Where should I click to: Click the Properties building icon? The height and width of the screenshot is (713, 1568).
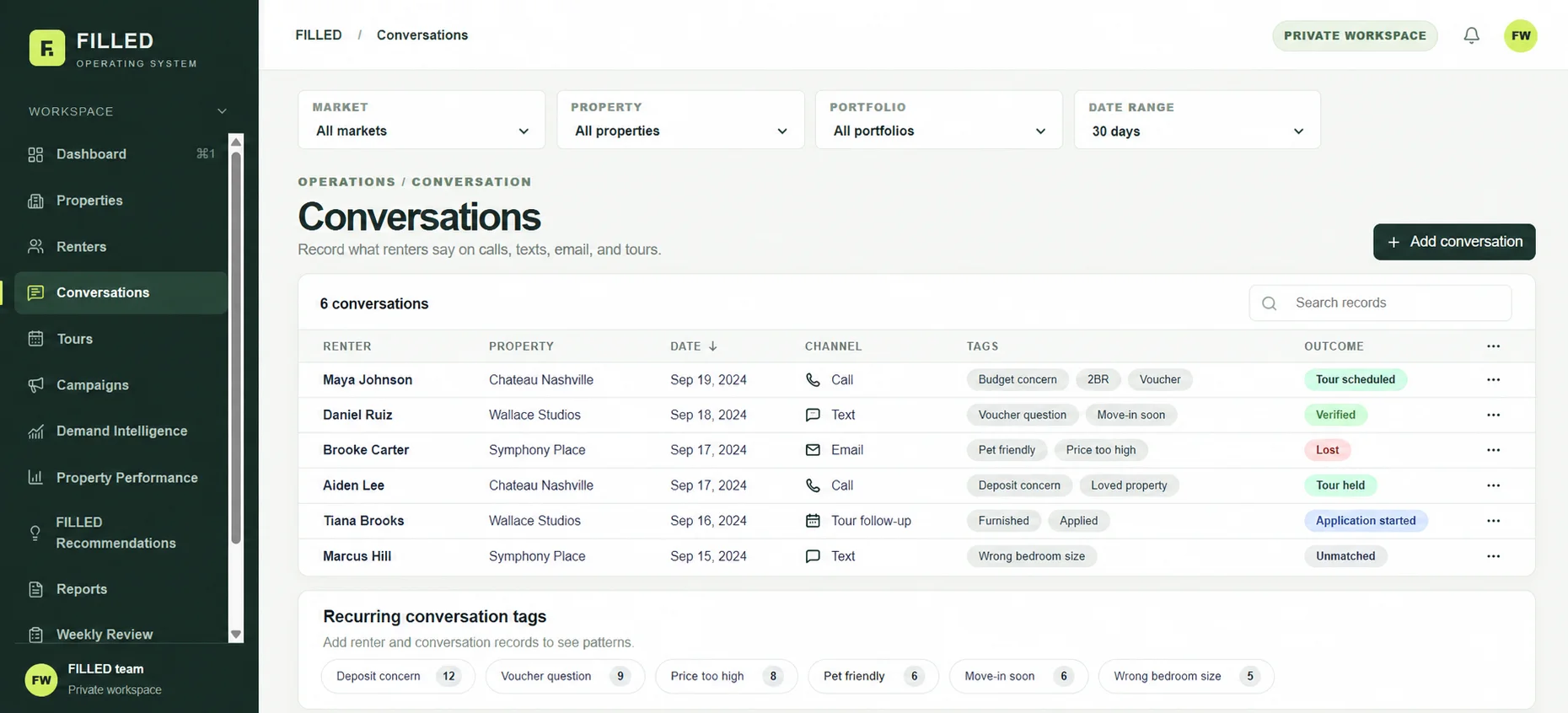35,201
